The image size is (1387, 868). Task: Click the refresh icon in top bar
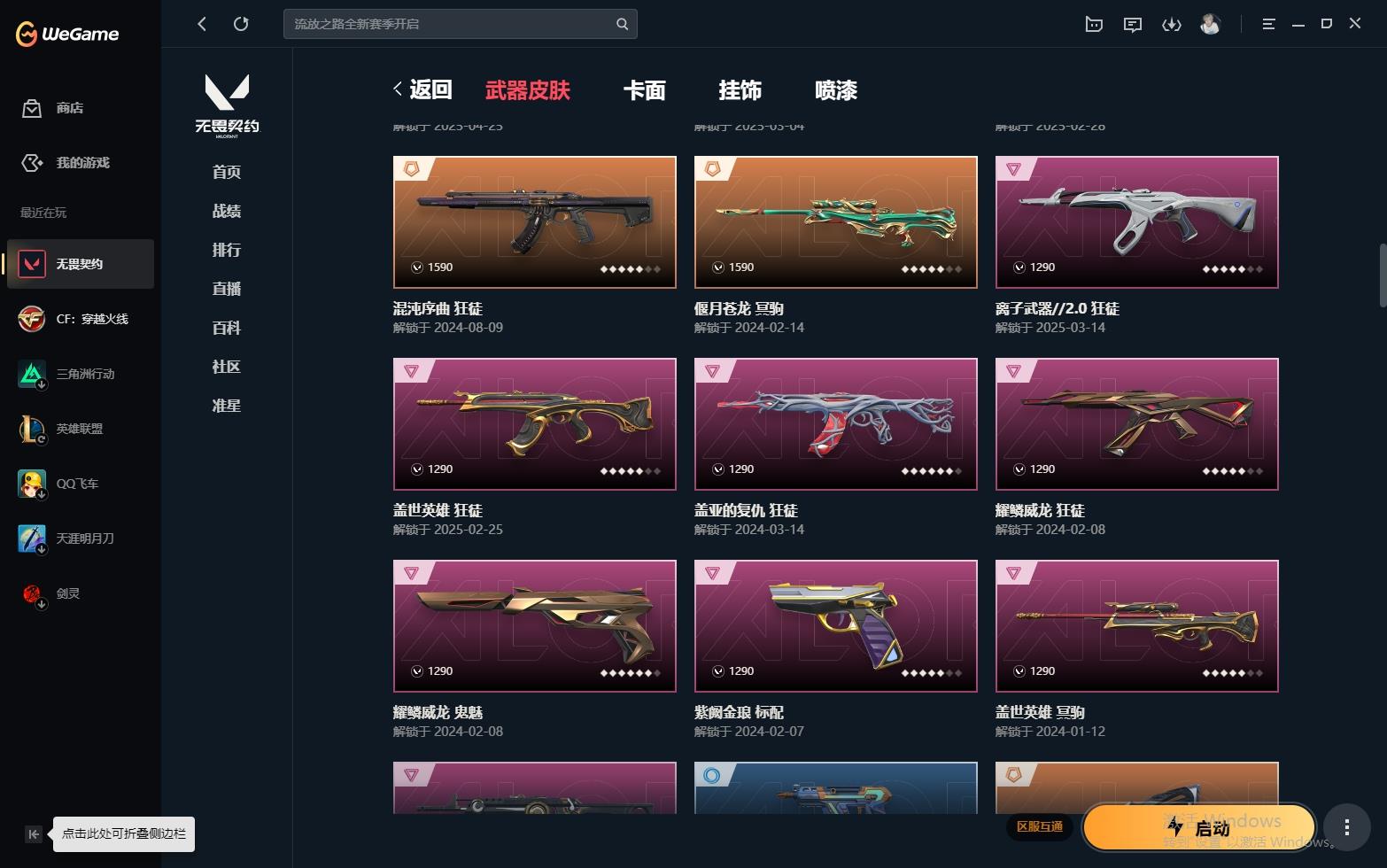click(241, 24)
